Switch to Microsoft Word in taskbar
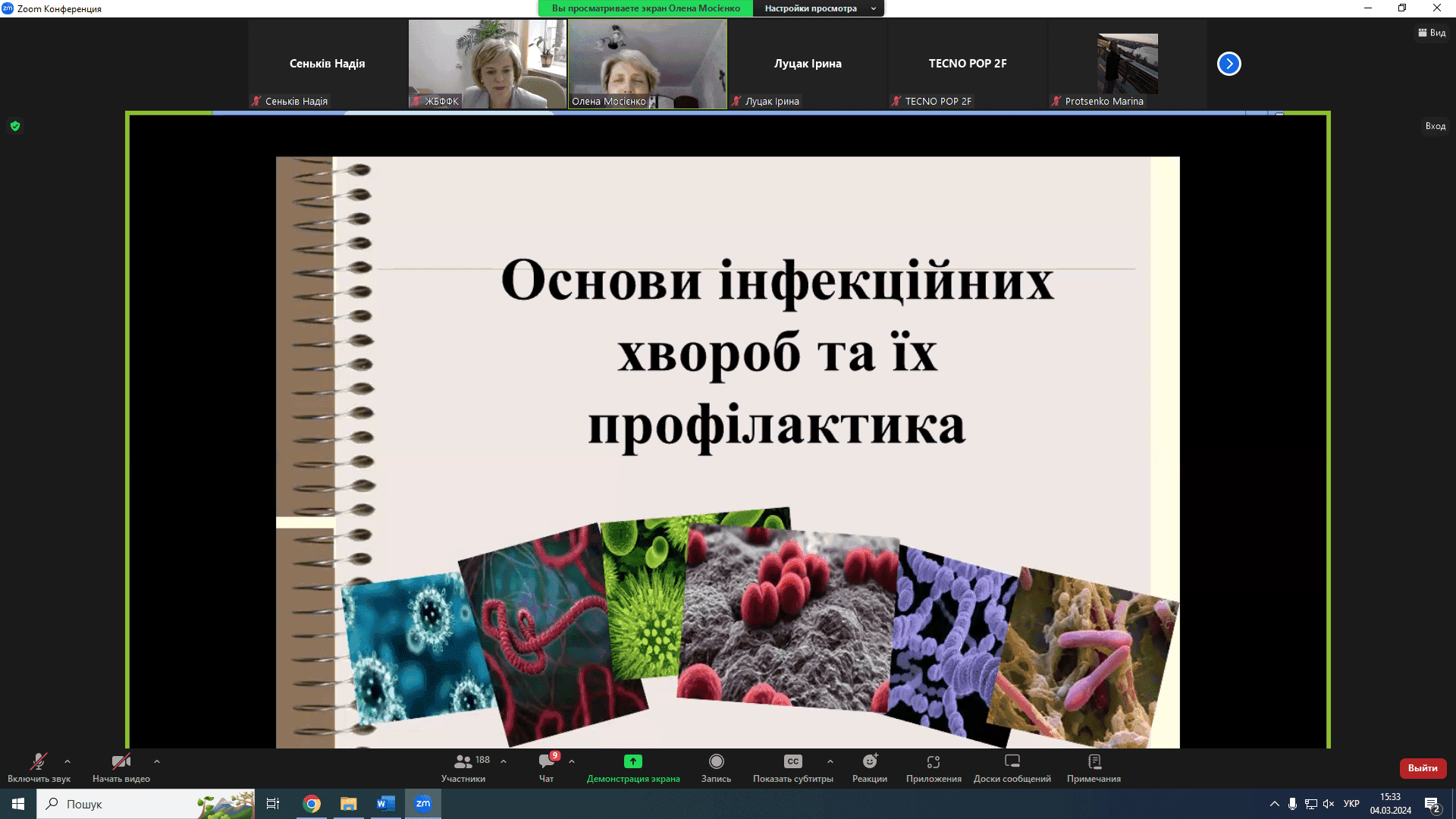The image size is (1456, 819). click(386, 804)
